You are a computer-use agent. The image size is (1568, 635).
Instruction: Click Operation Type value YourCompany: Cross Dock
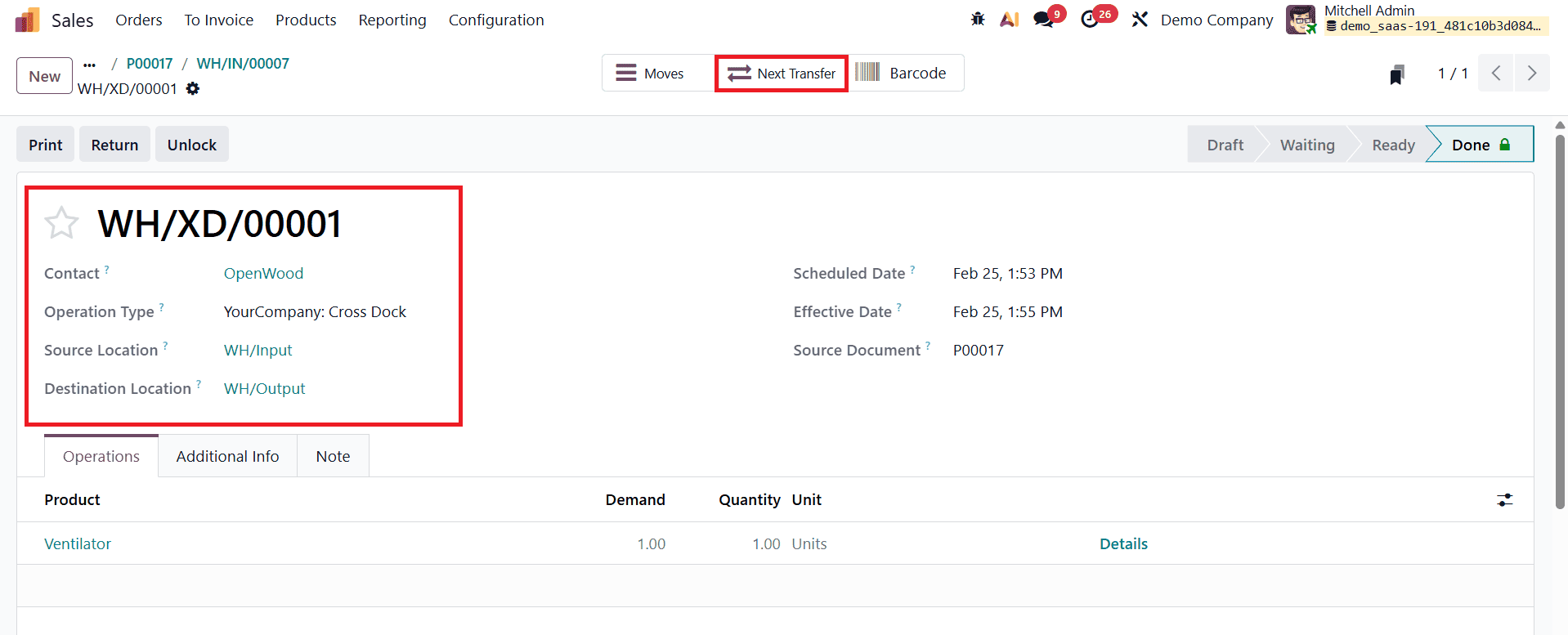[x=315, y=312]
